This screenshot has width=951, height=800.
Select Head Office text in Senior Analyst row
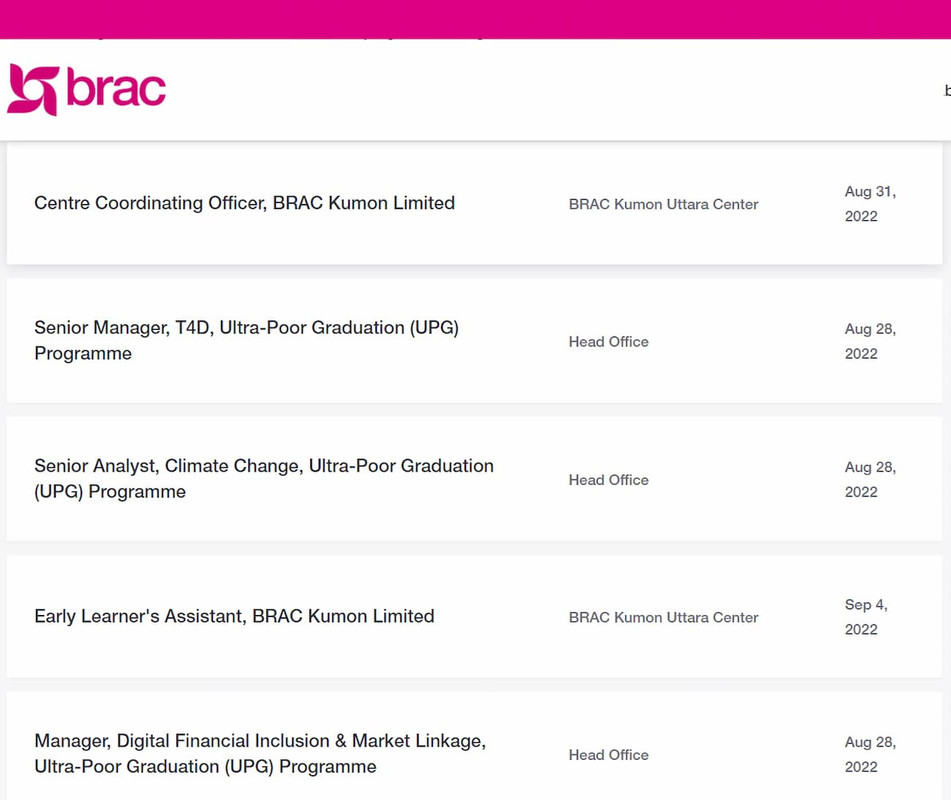[x=608, y=480]
